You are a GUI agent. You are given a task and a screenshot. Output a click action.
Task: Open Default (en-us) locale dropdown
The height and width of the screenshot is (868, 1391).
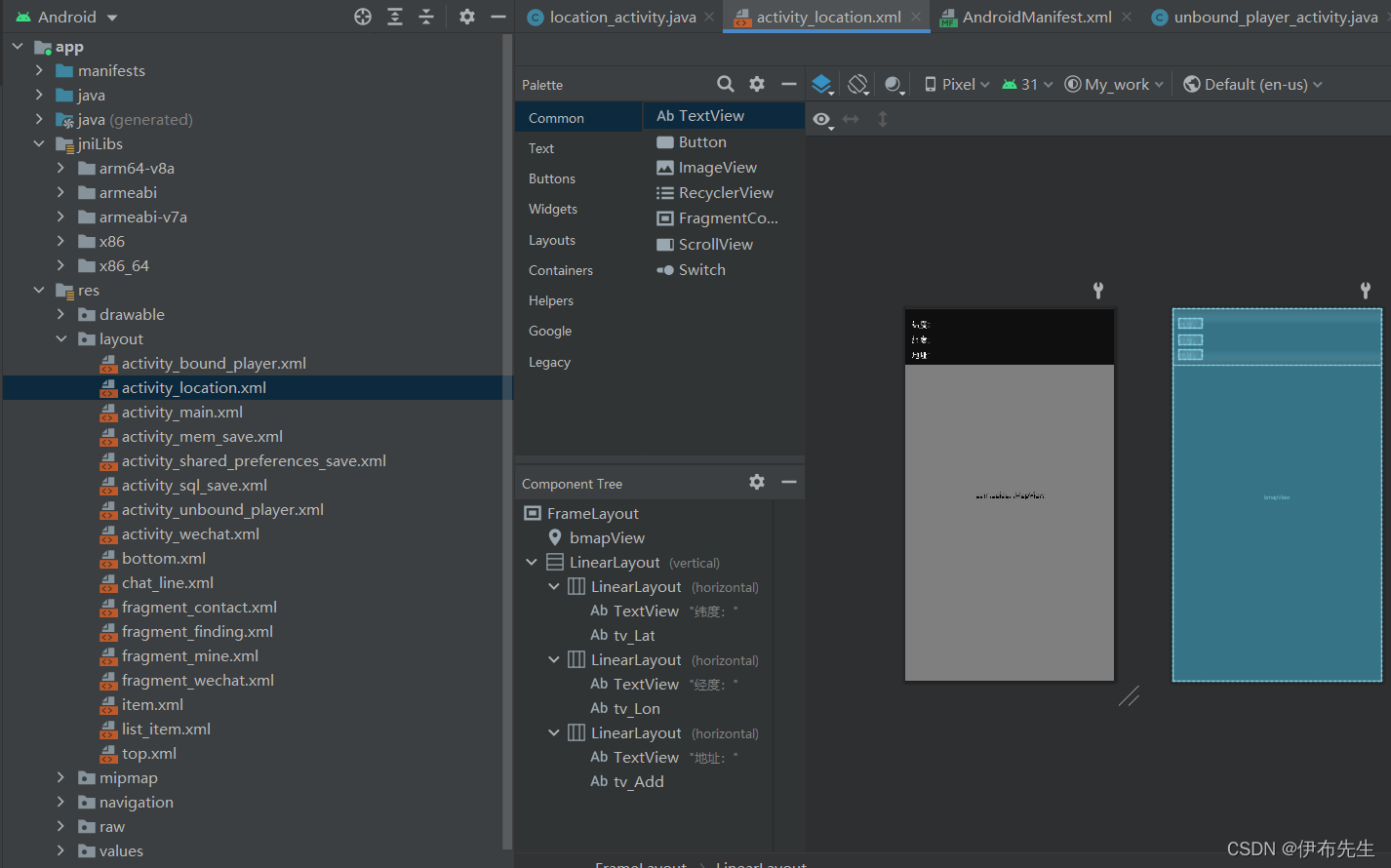(1252, 85)
